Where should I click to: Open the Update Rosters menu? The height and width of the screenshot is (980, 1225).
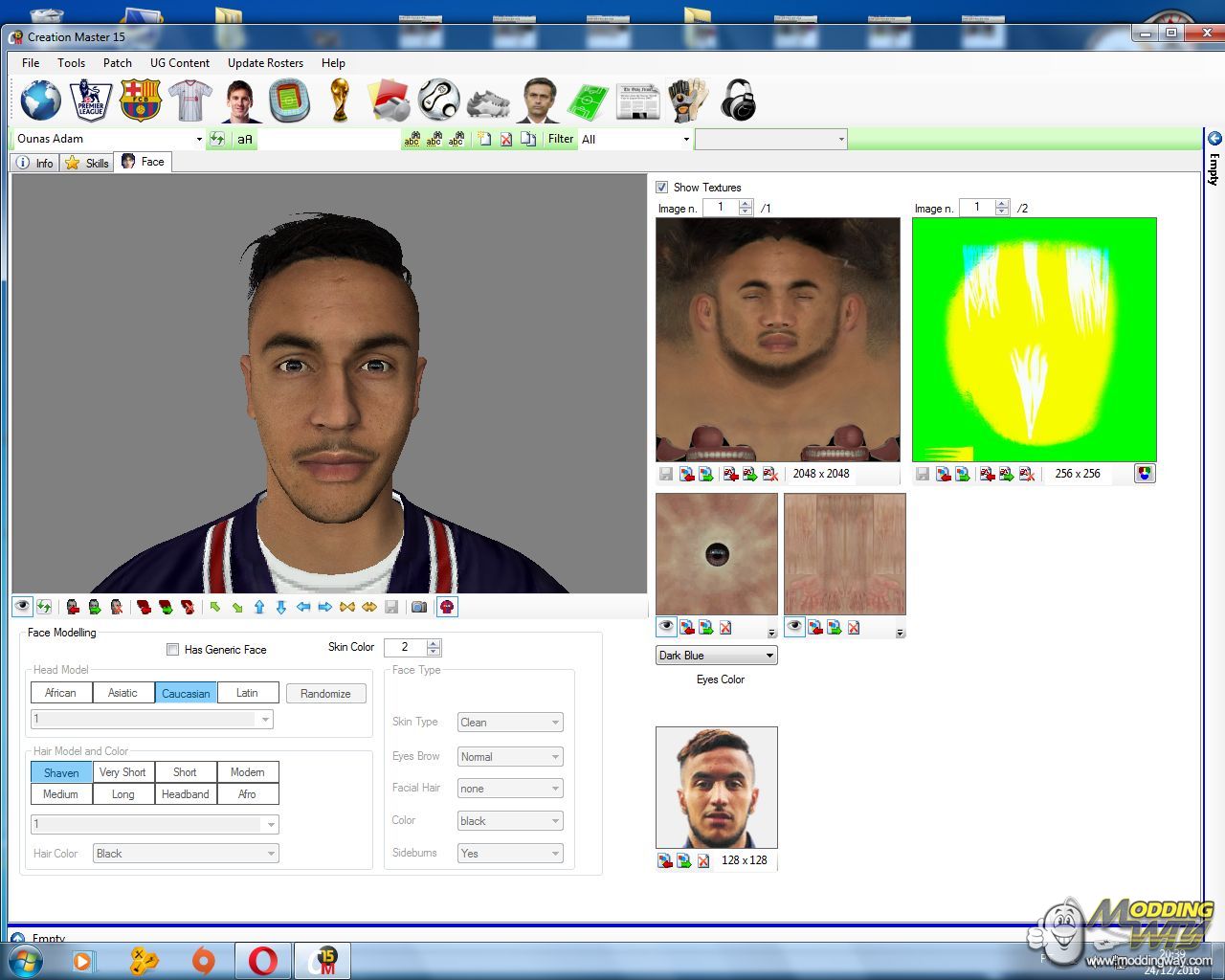point(265,63)
